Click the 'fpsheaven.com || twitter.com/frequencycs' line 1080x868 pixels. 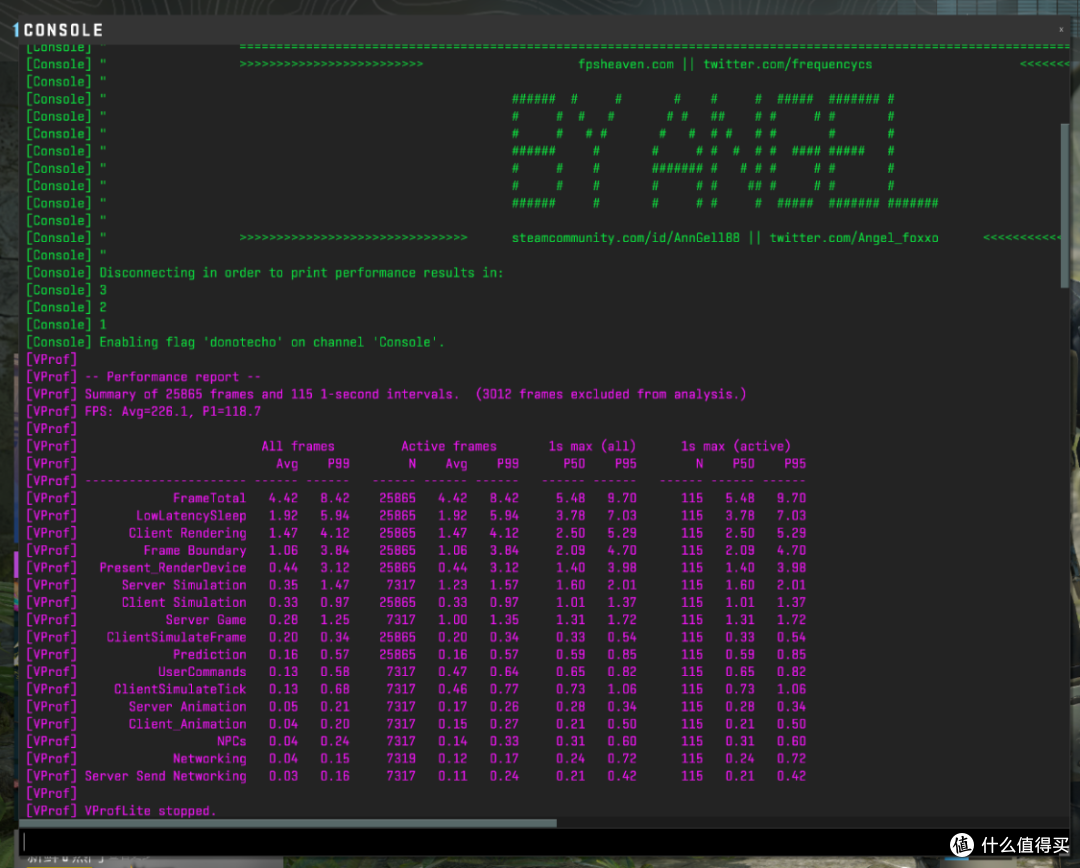[x=725, y=64]
